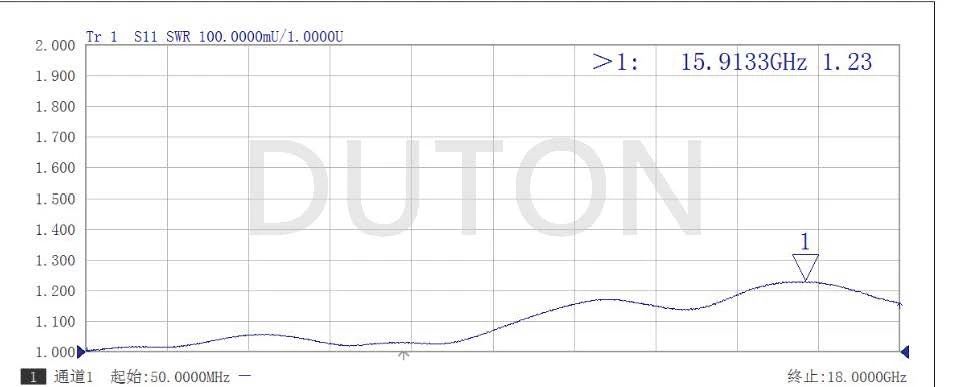
Task: Select the active marker indicator >1:
Action: (615, 62)
